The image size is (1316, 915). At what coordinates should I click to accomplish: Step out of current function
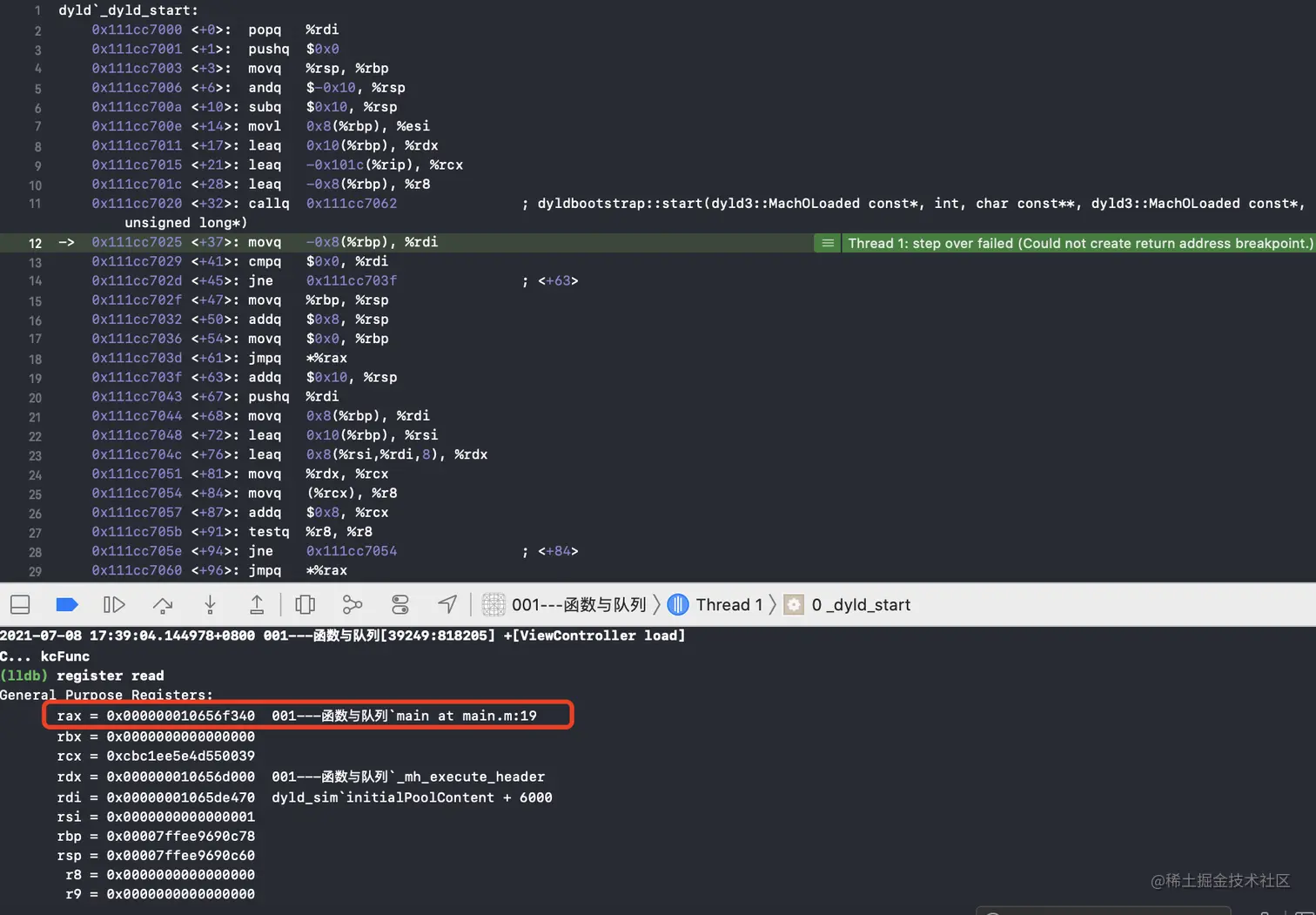257,604
